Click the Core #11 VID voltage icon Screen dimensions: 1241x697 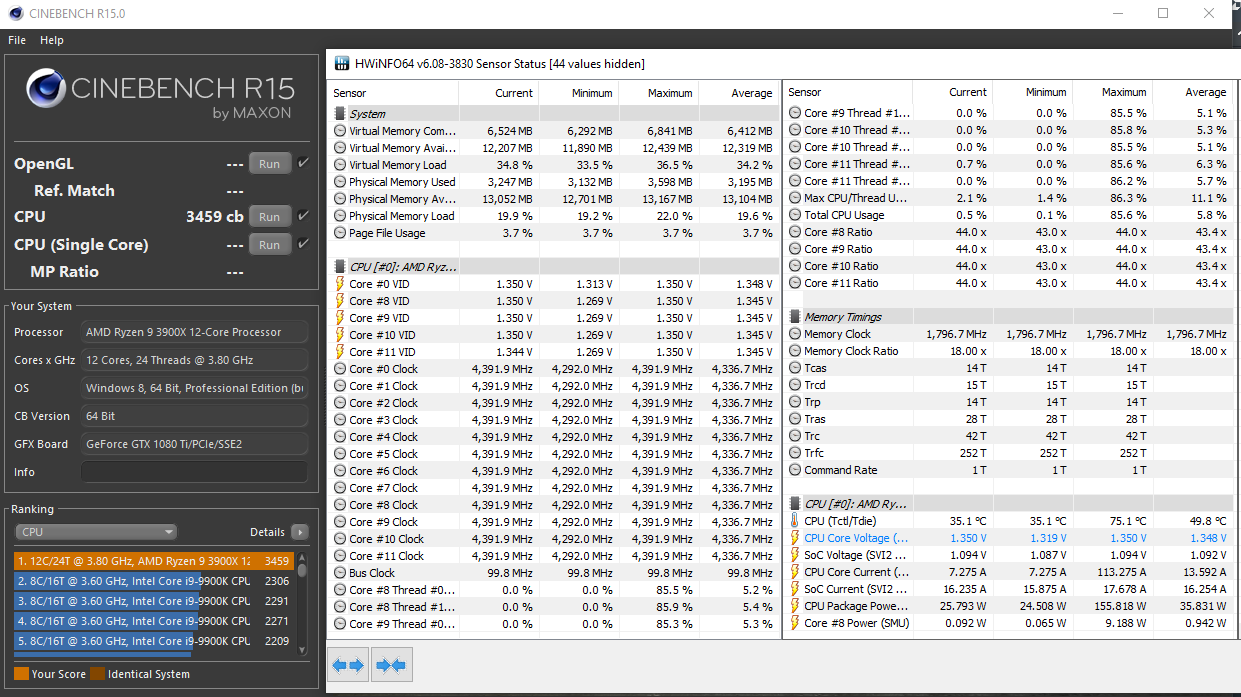340,352
